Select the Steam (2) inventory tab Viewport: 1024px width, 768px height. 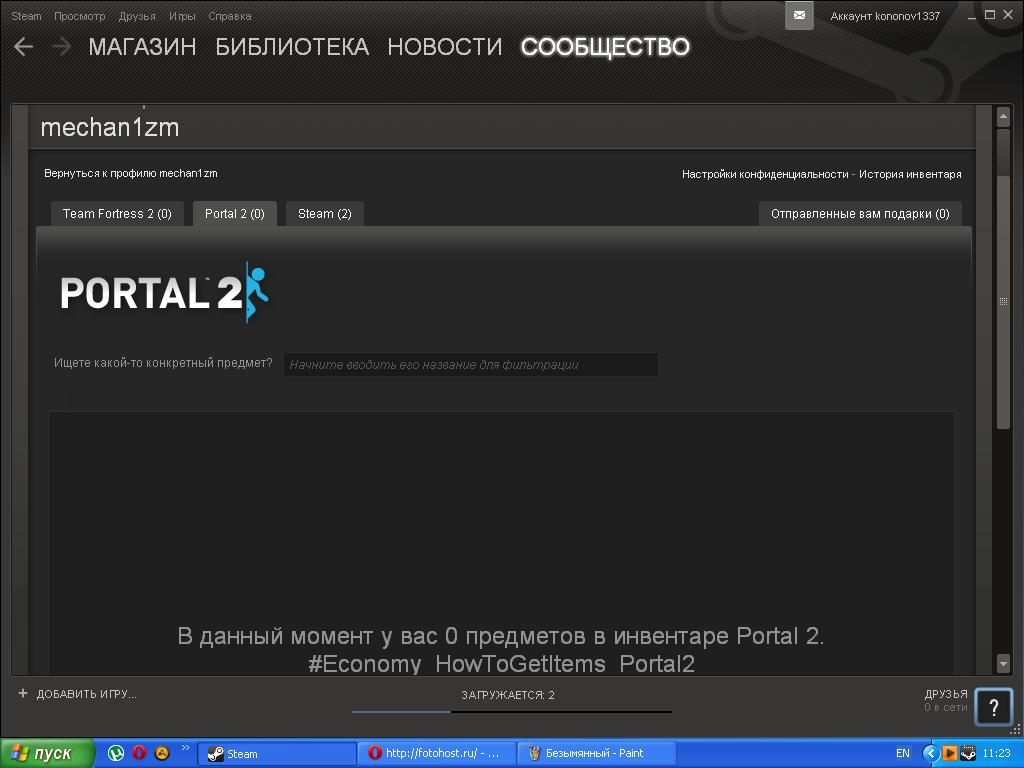click(324, 214)
